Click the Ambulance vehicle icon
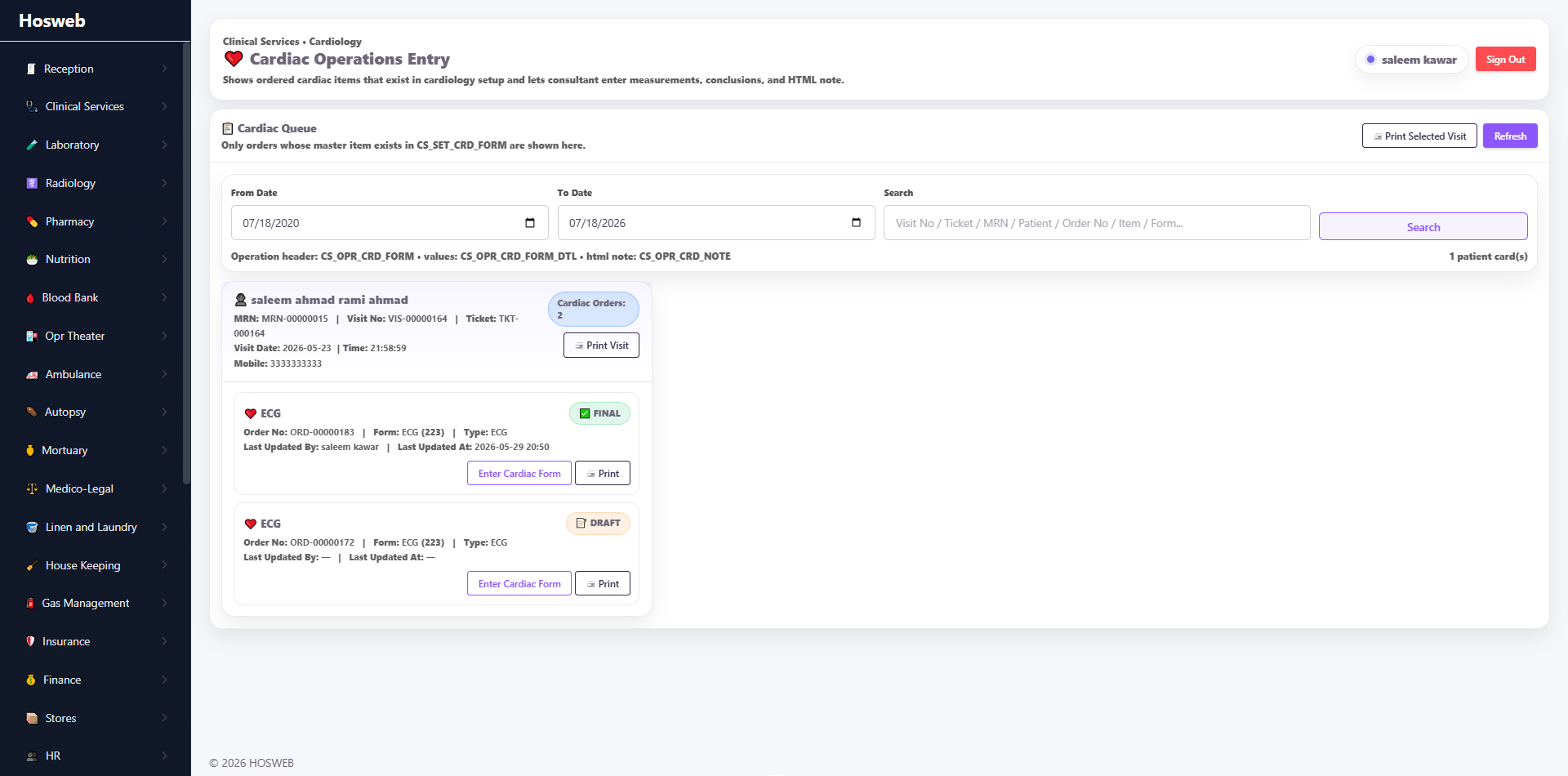Viewport: 1568px width, 776px height. [32, 374]
